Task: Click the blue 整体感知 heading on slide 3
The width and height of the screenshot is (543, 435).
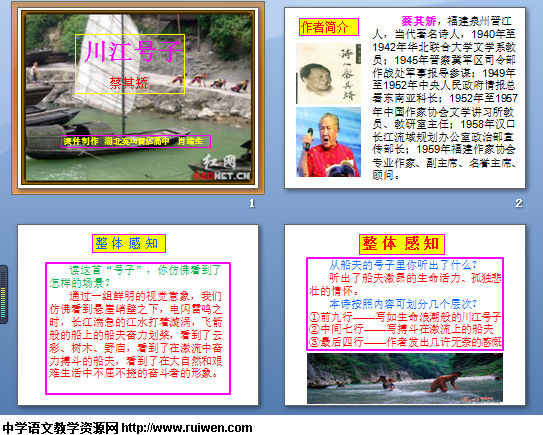Action: 129,243
